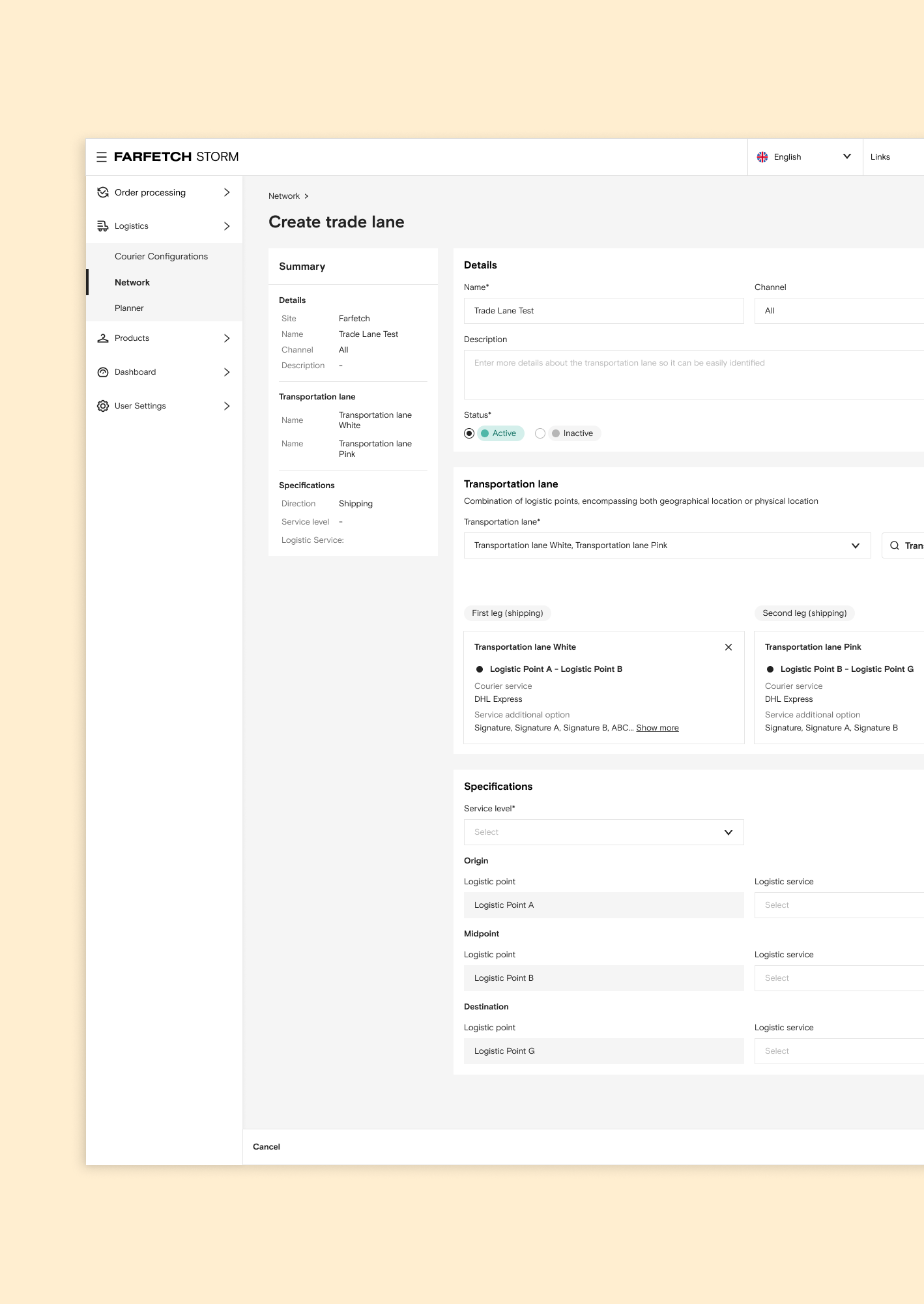Open Courier Configurations in sidebar

click(x=161, y=256)
